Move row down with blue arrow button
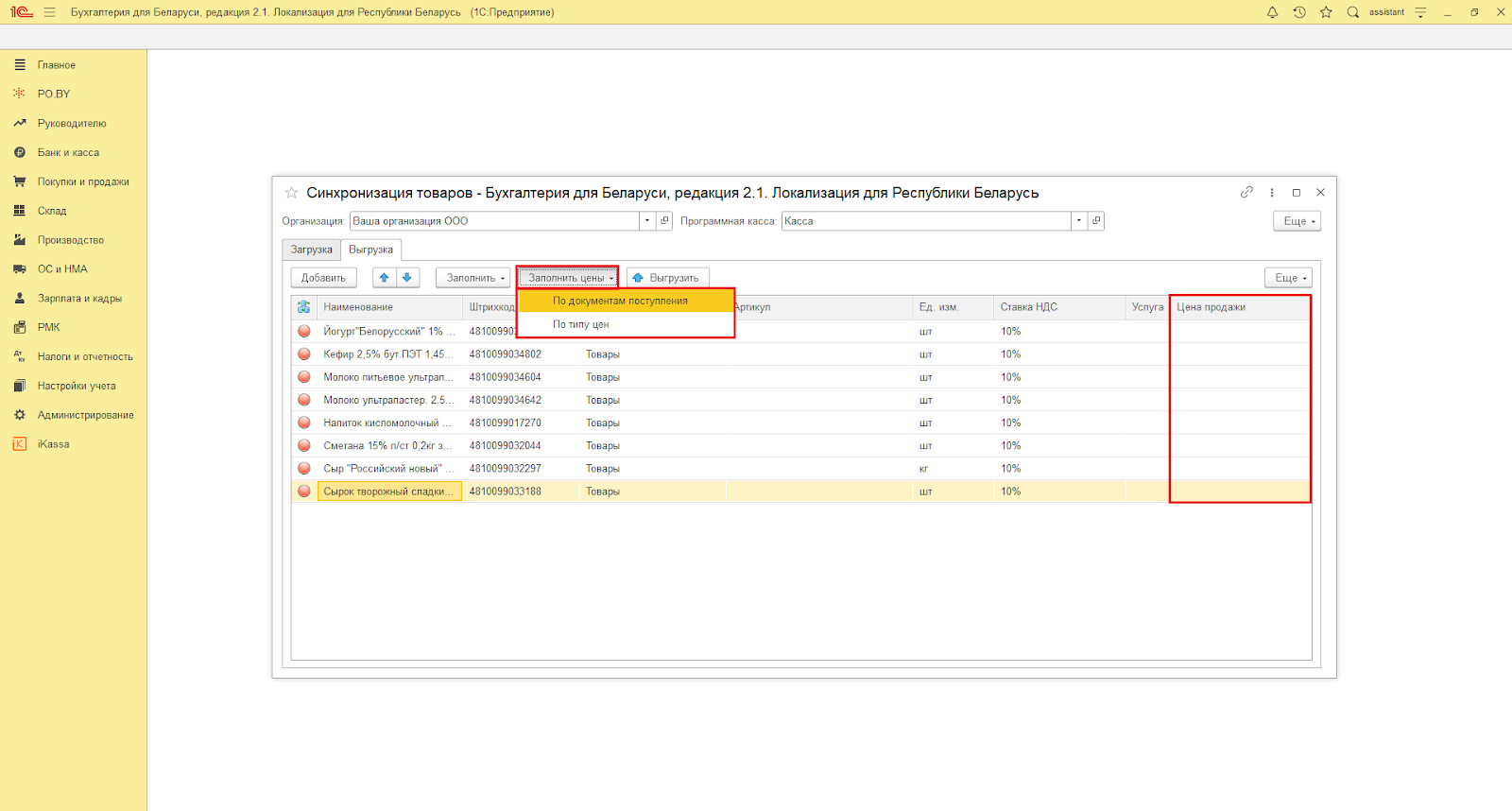 407,278
